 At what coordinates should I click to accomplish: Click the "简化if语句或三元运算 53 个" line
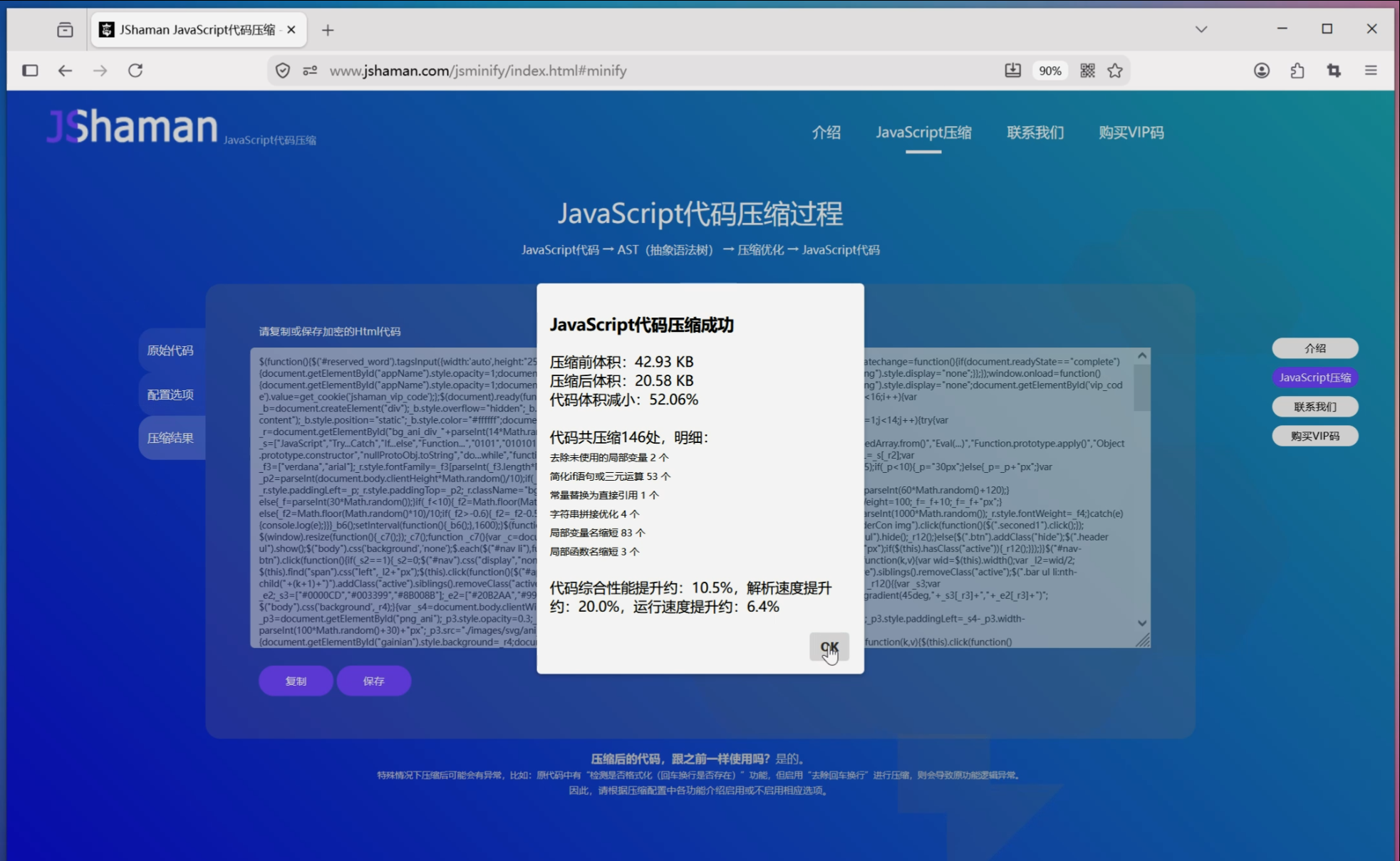pyautogui.click(x=610, y=476)
